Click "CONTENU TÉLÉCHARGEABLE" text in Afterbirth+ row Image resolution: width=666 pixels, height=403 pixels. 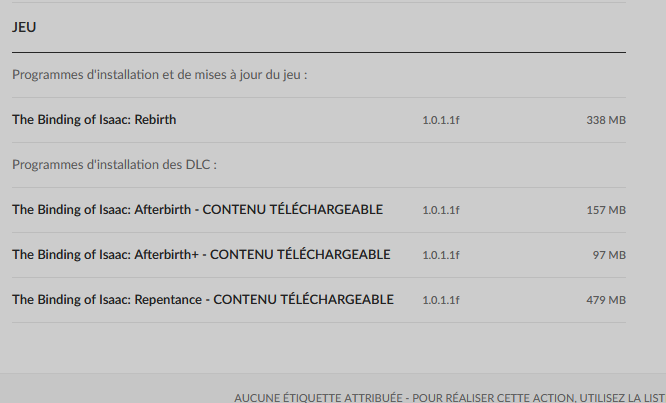pos(300,255)
